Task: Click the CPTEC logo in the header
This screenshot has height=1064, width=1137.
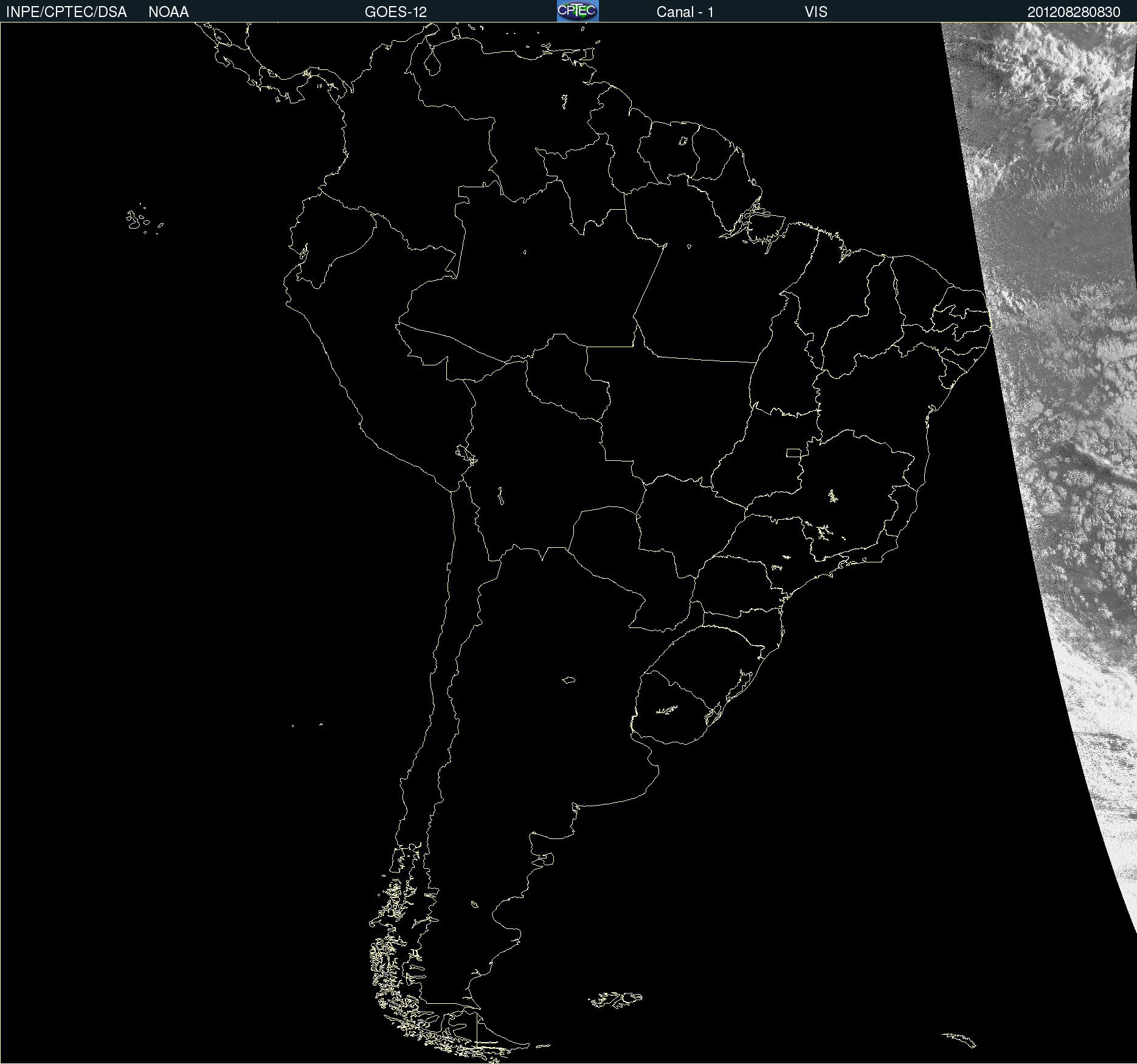Action: (x=578, y=11)
